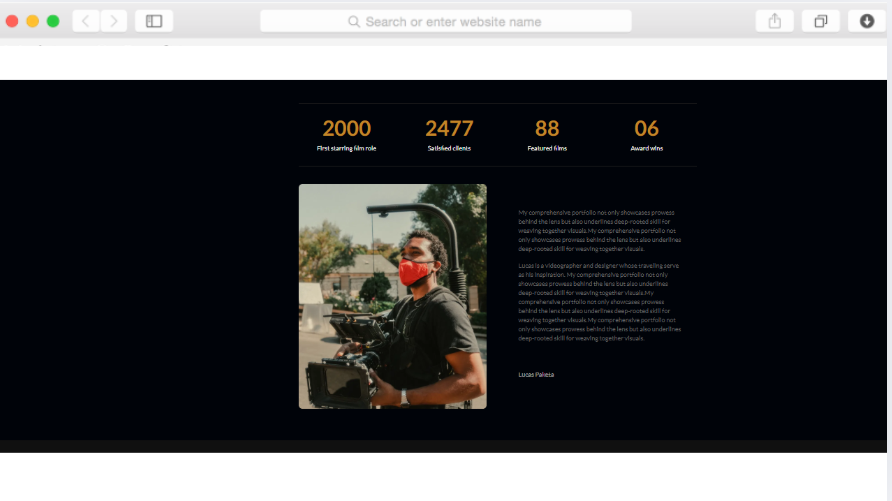Select the 2000 statistic number
The height and width of the screenshot is (501, 892).
(x=347, y=129)
